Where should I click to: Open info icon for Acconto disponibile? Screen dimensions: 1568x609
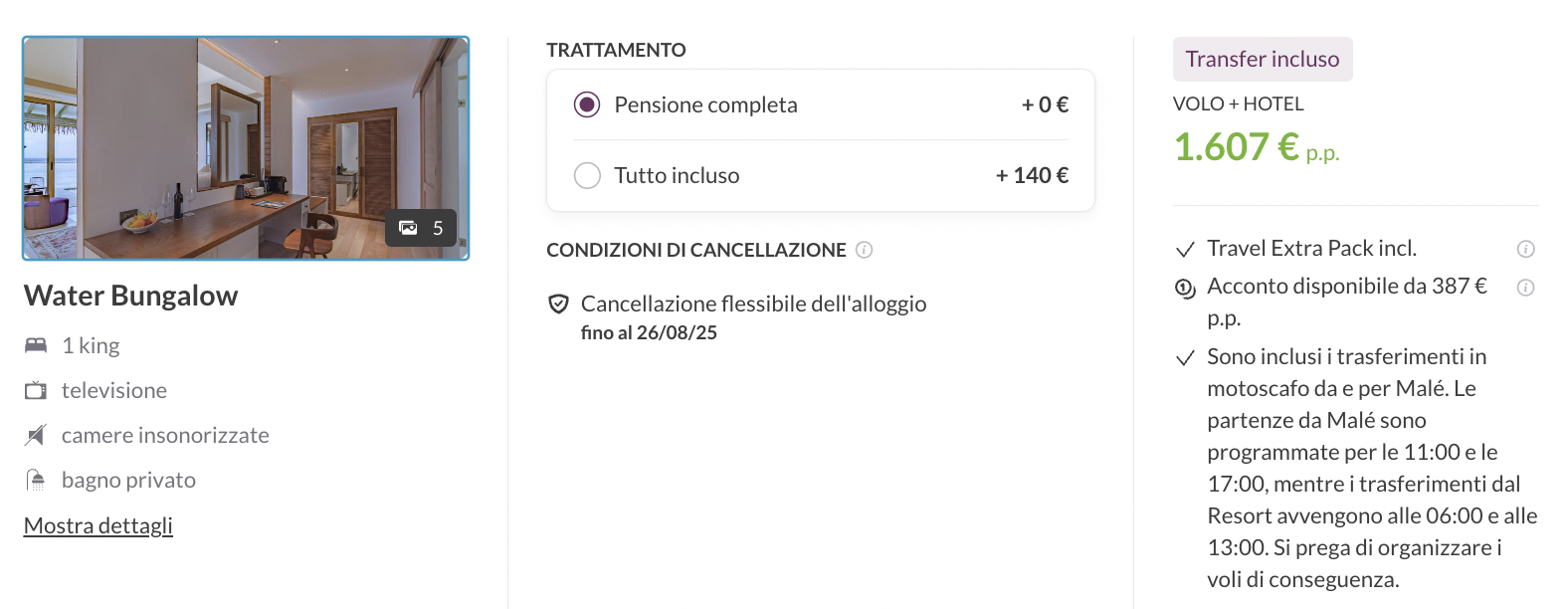point(1525,288)
